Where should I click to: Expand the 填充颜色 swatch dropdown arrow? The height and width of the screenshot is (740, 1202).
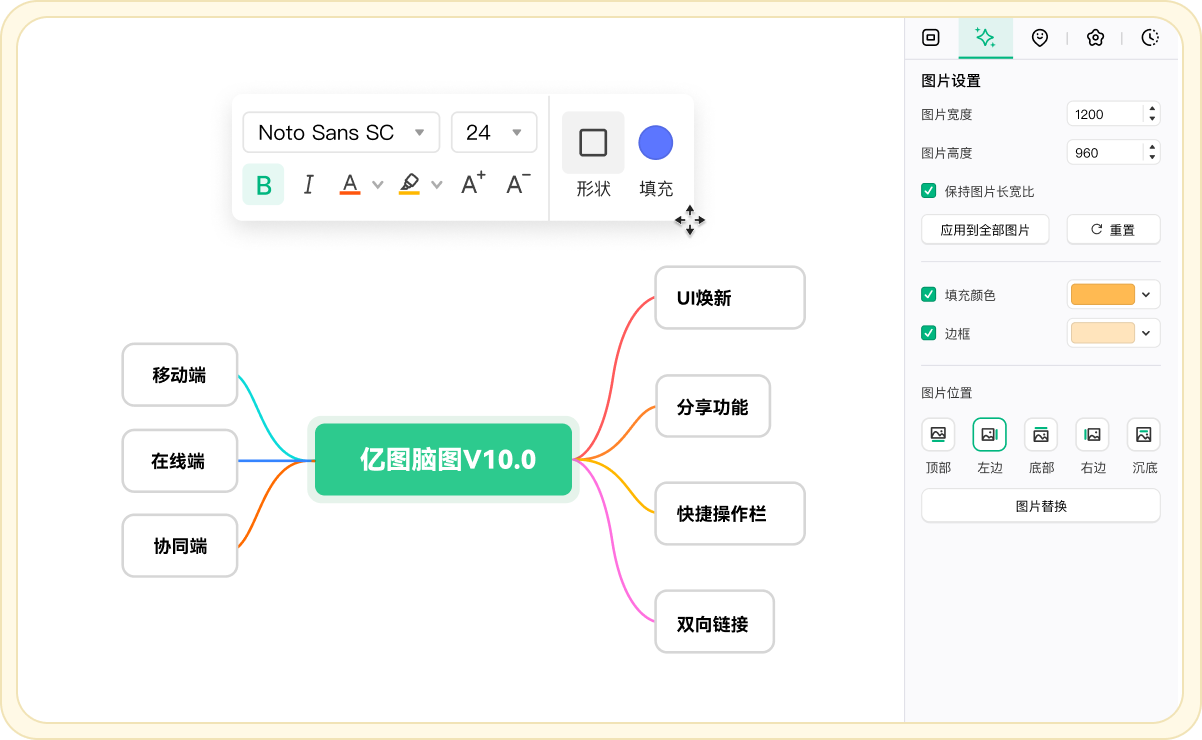pos(1147,295)
